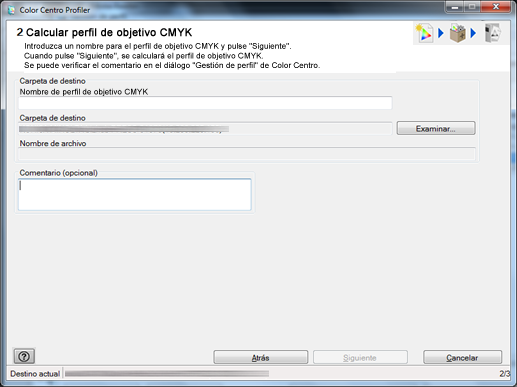Focus the Nombre de perfil de objetivo CMYK field

205,103
